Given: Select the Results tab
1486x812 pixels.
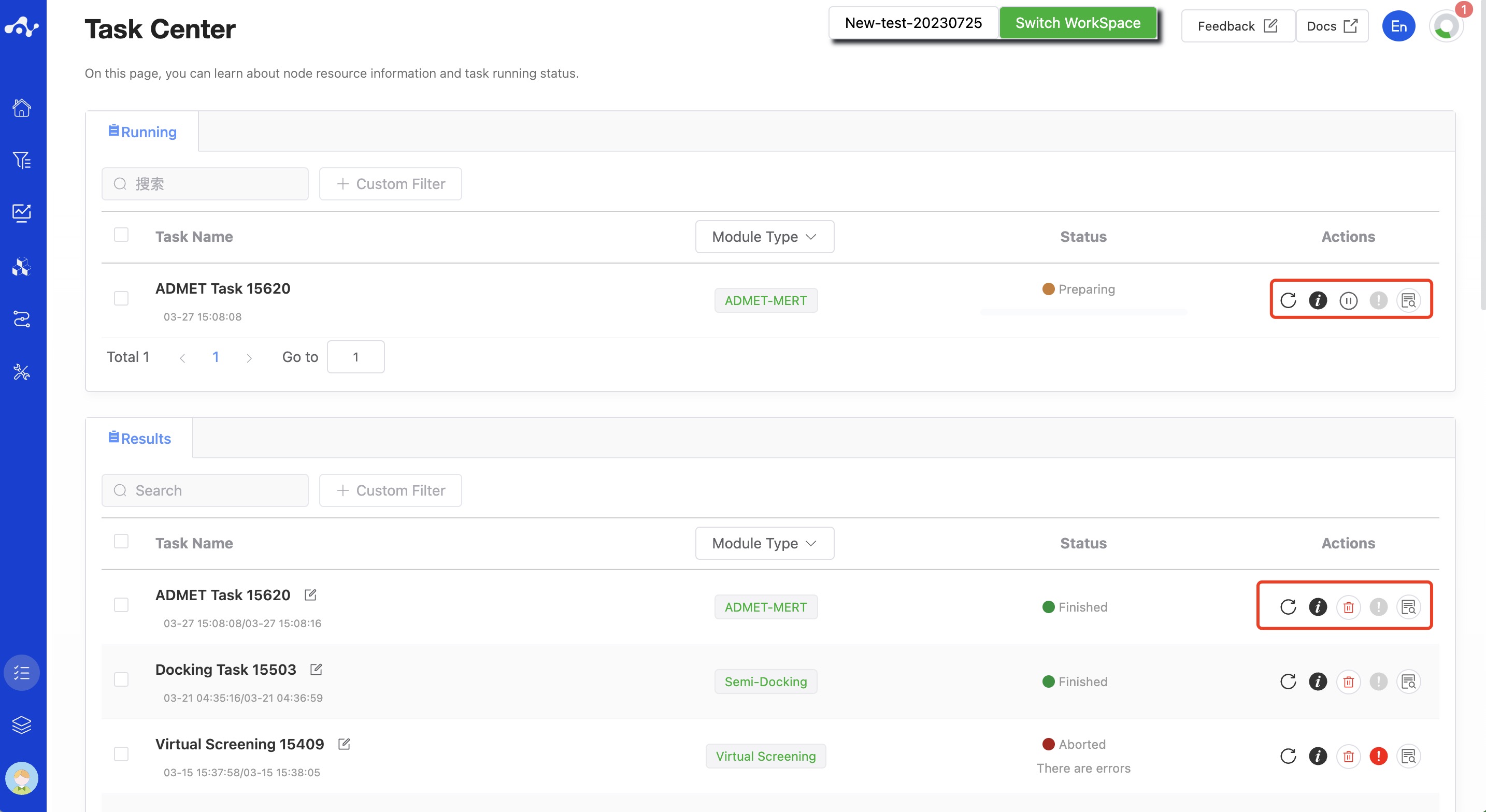Looking at the screenshot, I should click(x=139, y=438).
